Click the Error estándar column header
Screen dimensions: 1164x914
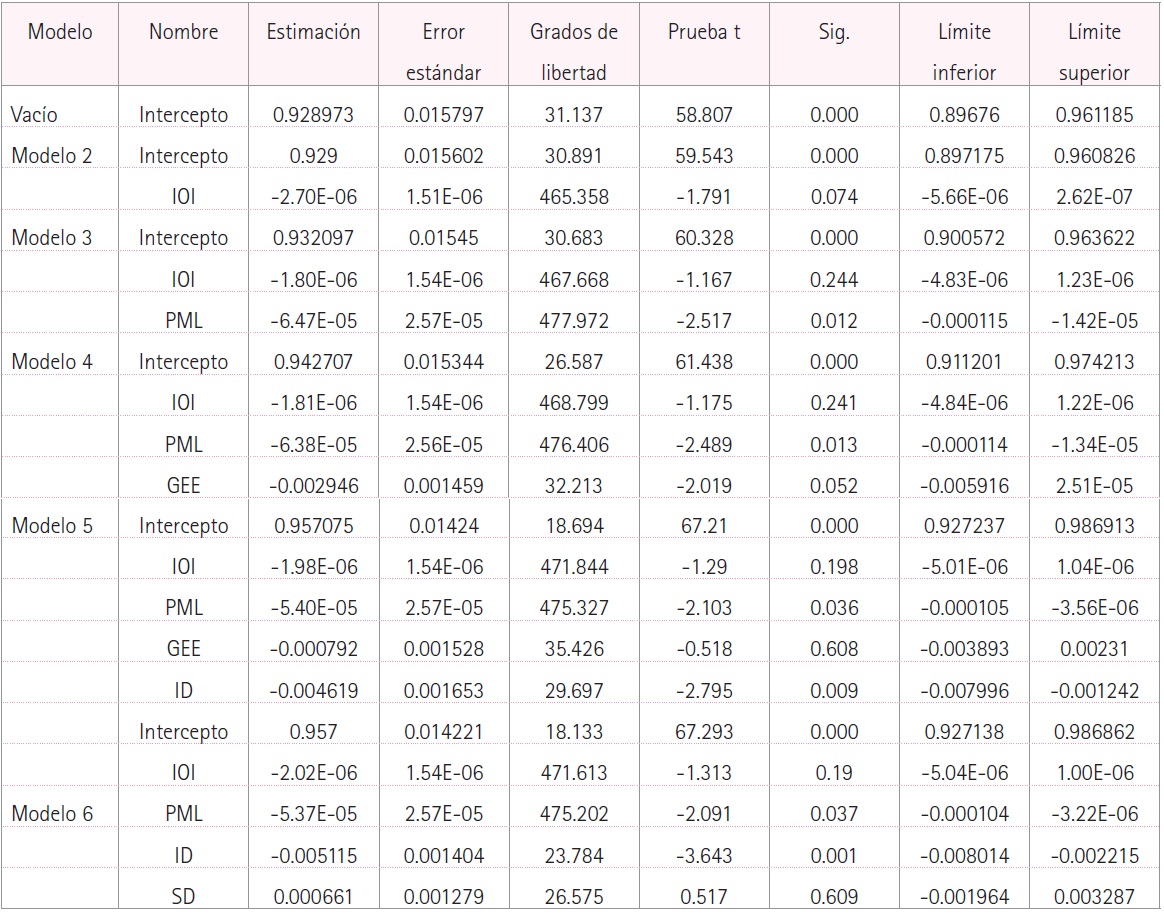tap(443, 52)
